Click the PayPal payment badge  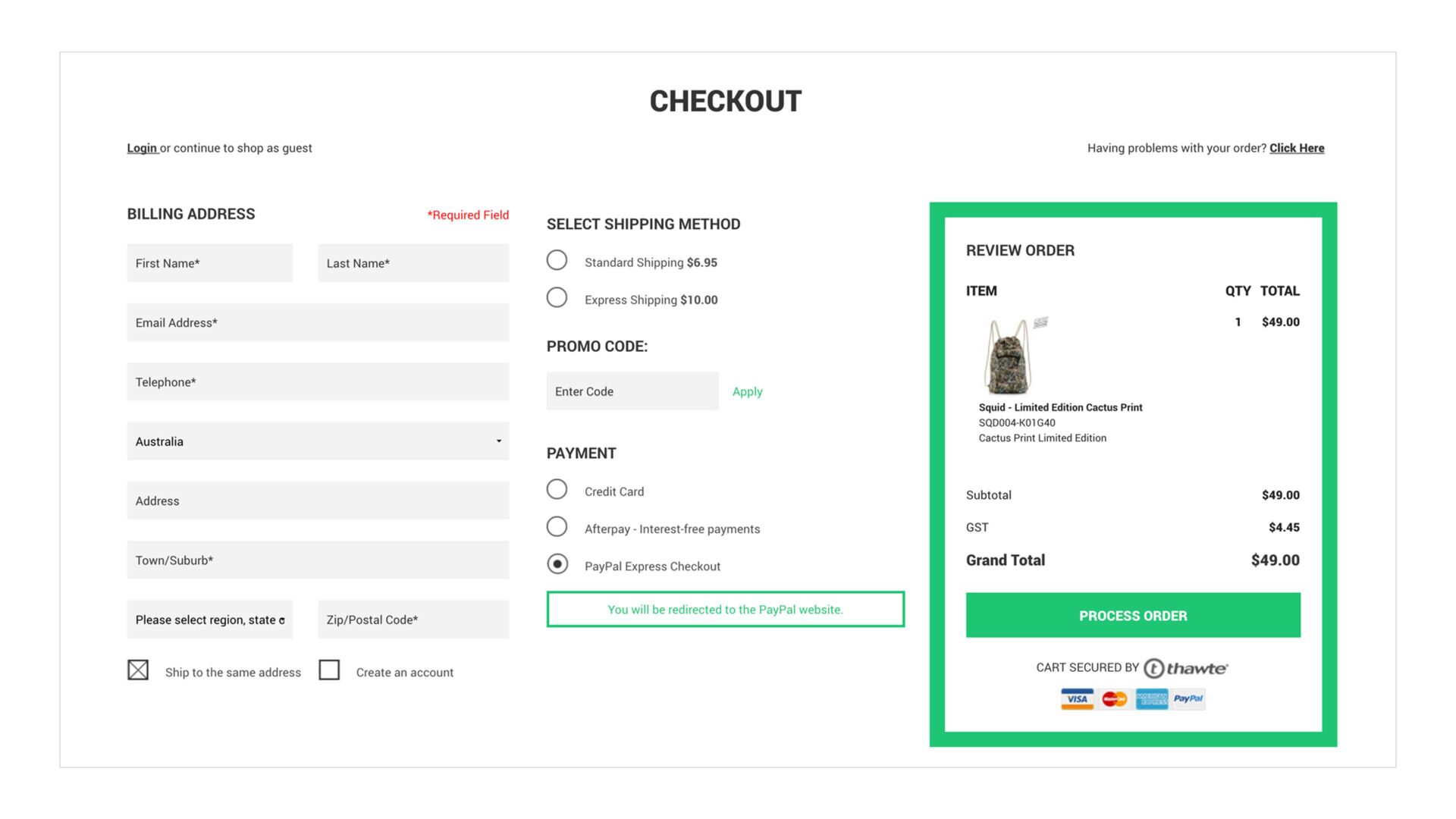point(1188,698)
